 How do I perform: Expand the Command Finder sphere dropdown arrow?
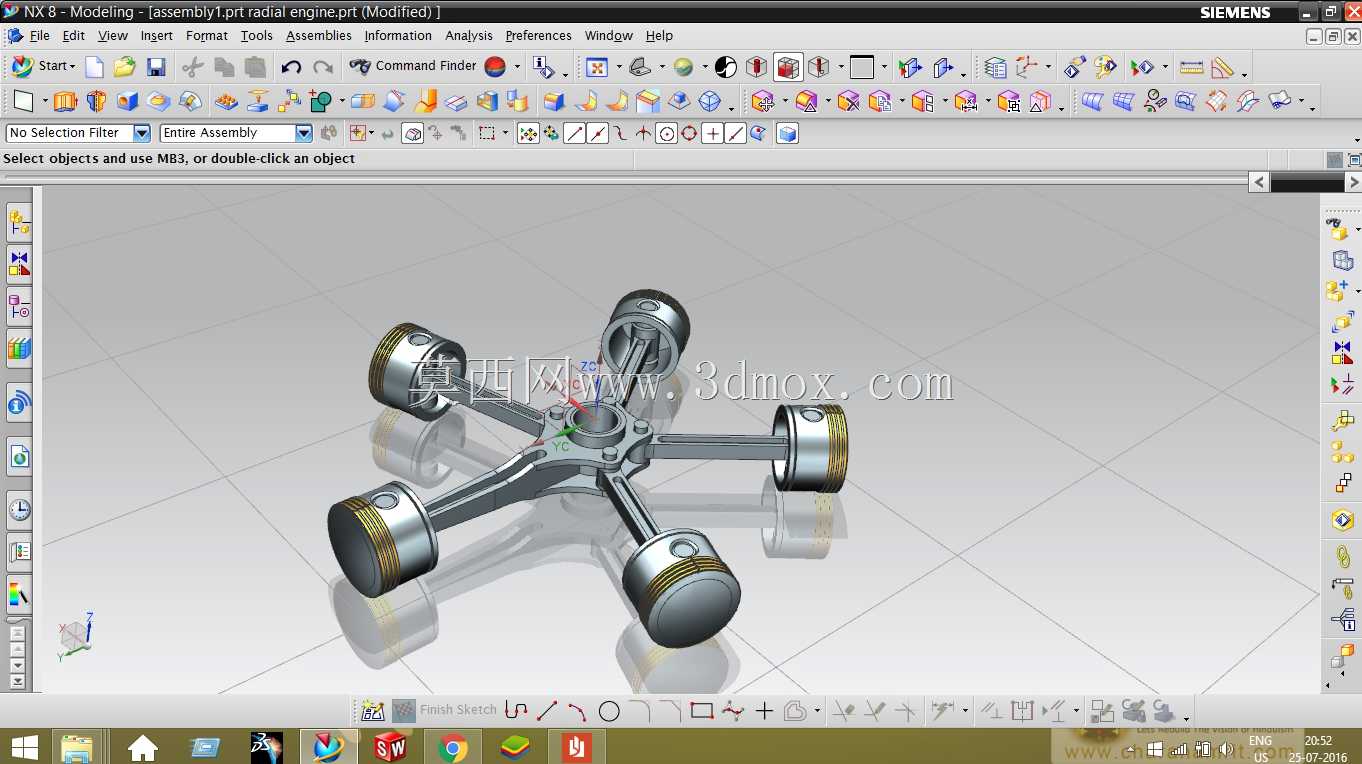coord(517,67)
